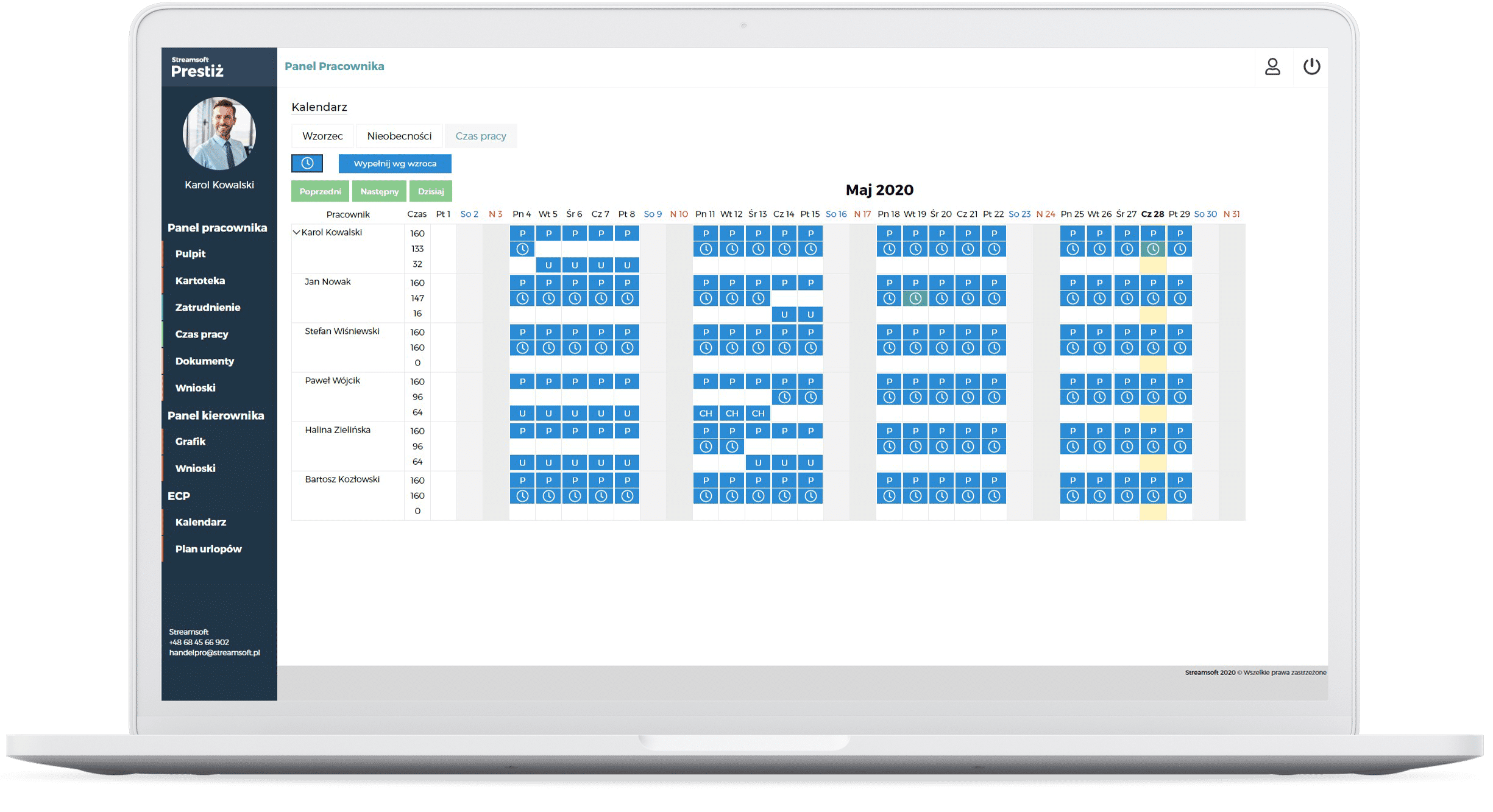Click Kalendarz under ECP section
Image resolution: width=1493 pixels, height=812 pixels.
coord(200,522)
